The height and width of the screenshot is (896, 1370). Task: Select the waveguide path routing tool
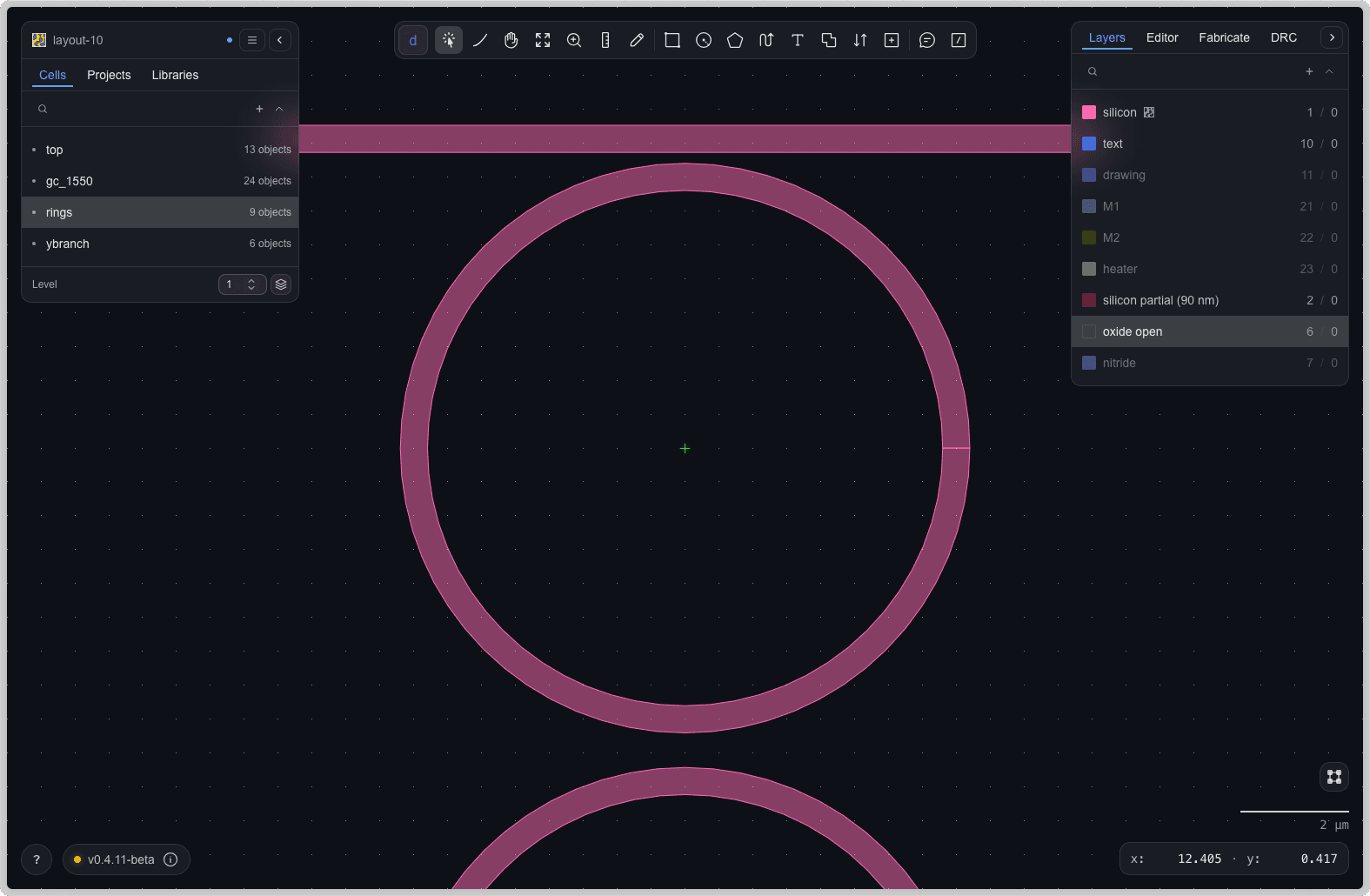coord(766,40)
